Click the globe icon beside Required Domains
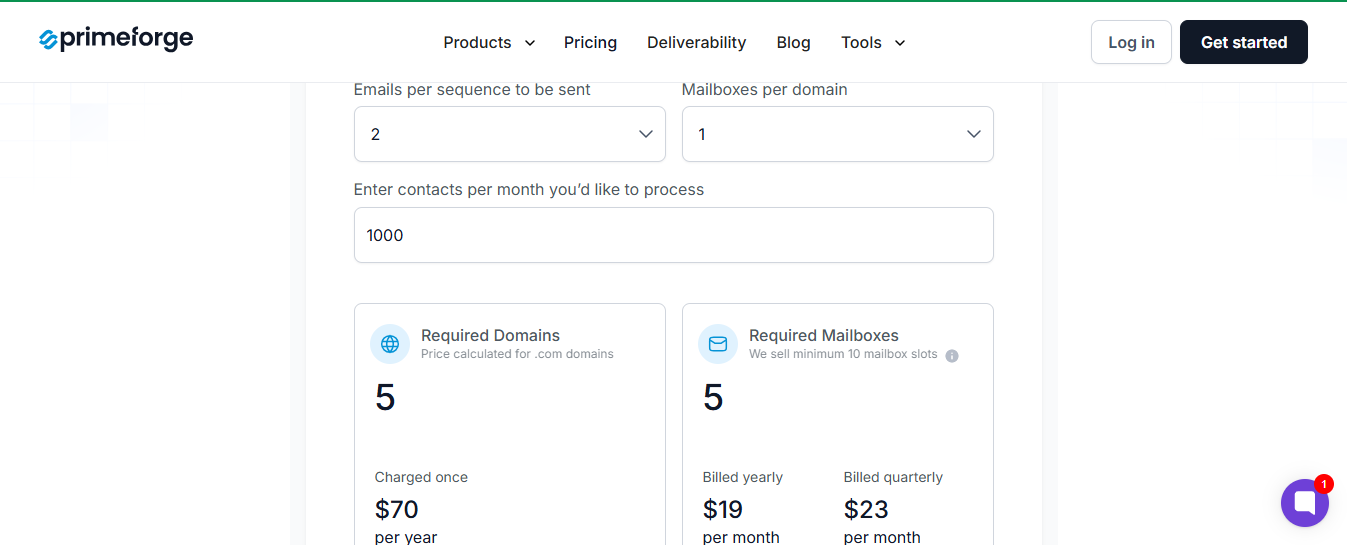 click(x=390, y=344)
